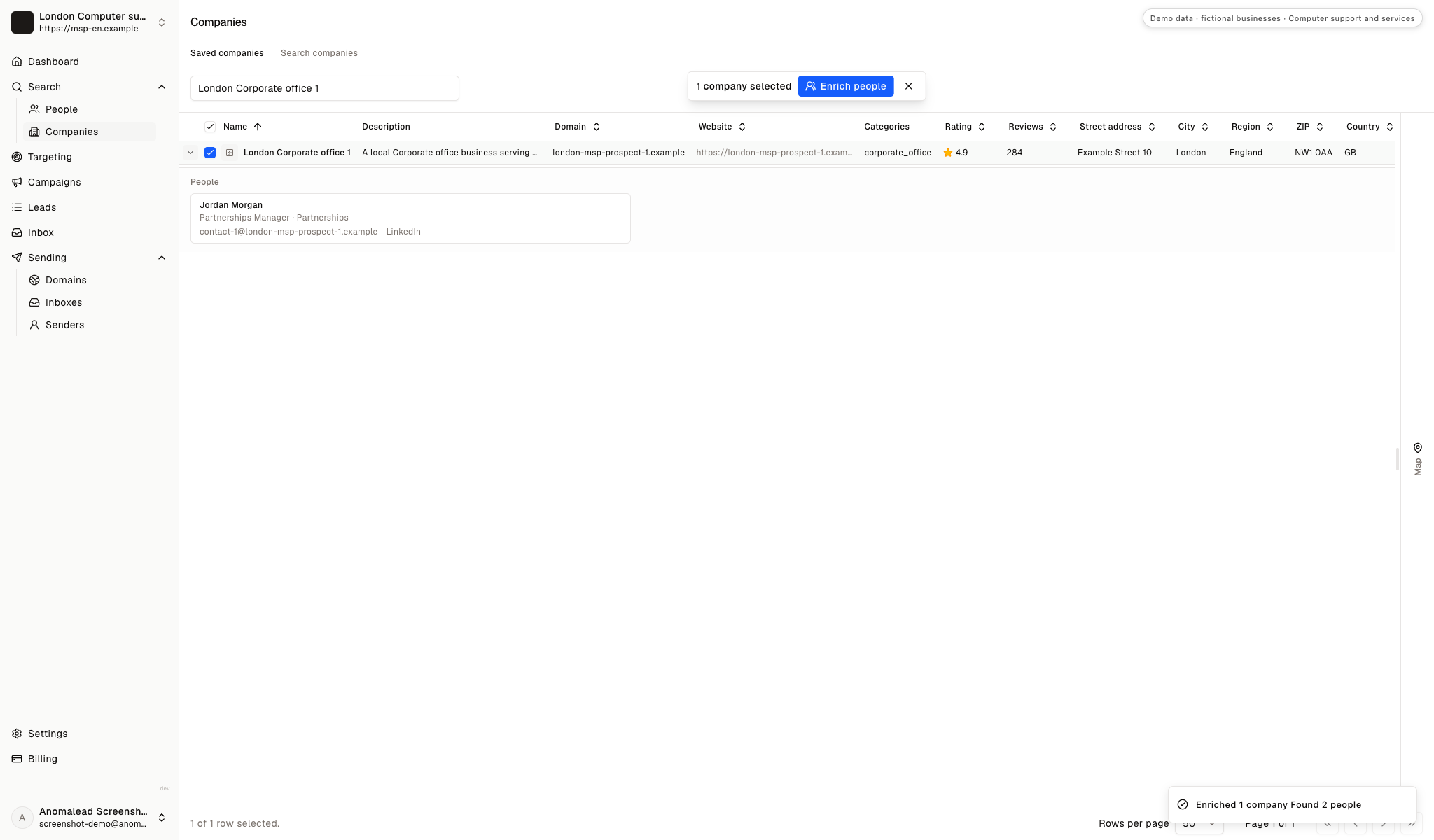
Task: Go to Targeting section
Action: tap(50, 157)
